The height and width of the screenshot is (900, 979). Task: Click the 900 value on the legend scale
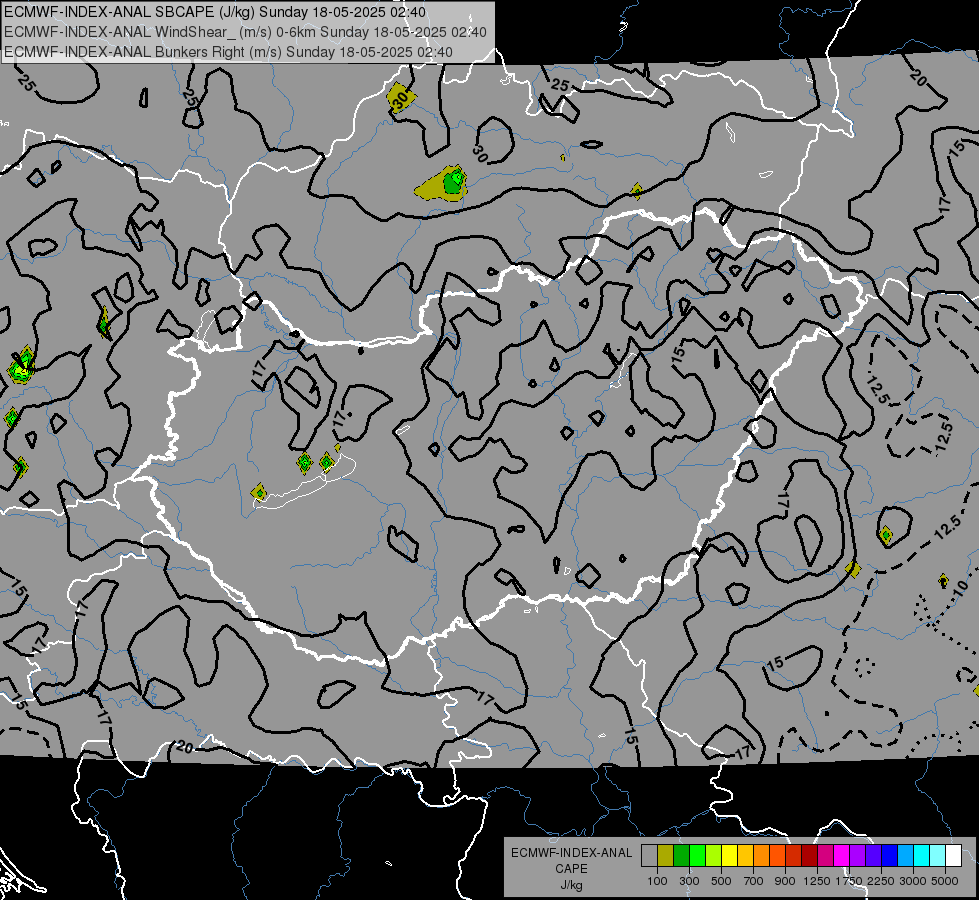tap(785, 881)
